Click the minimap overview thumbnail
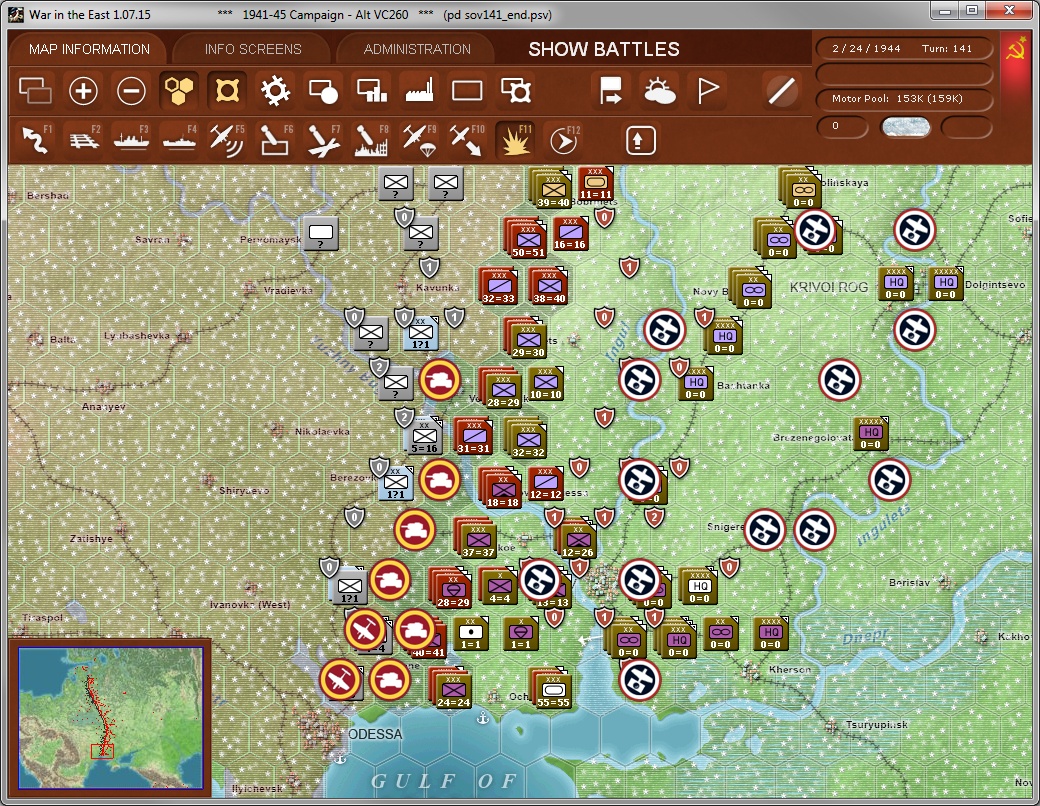 click(x=110, y=718)
